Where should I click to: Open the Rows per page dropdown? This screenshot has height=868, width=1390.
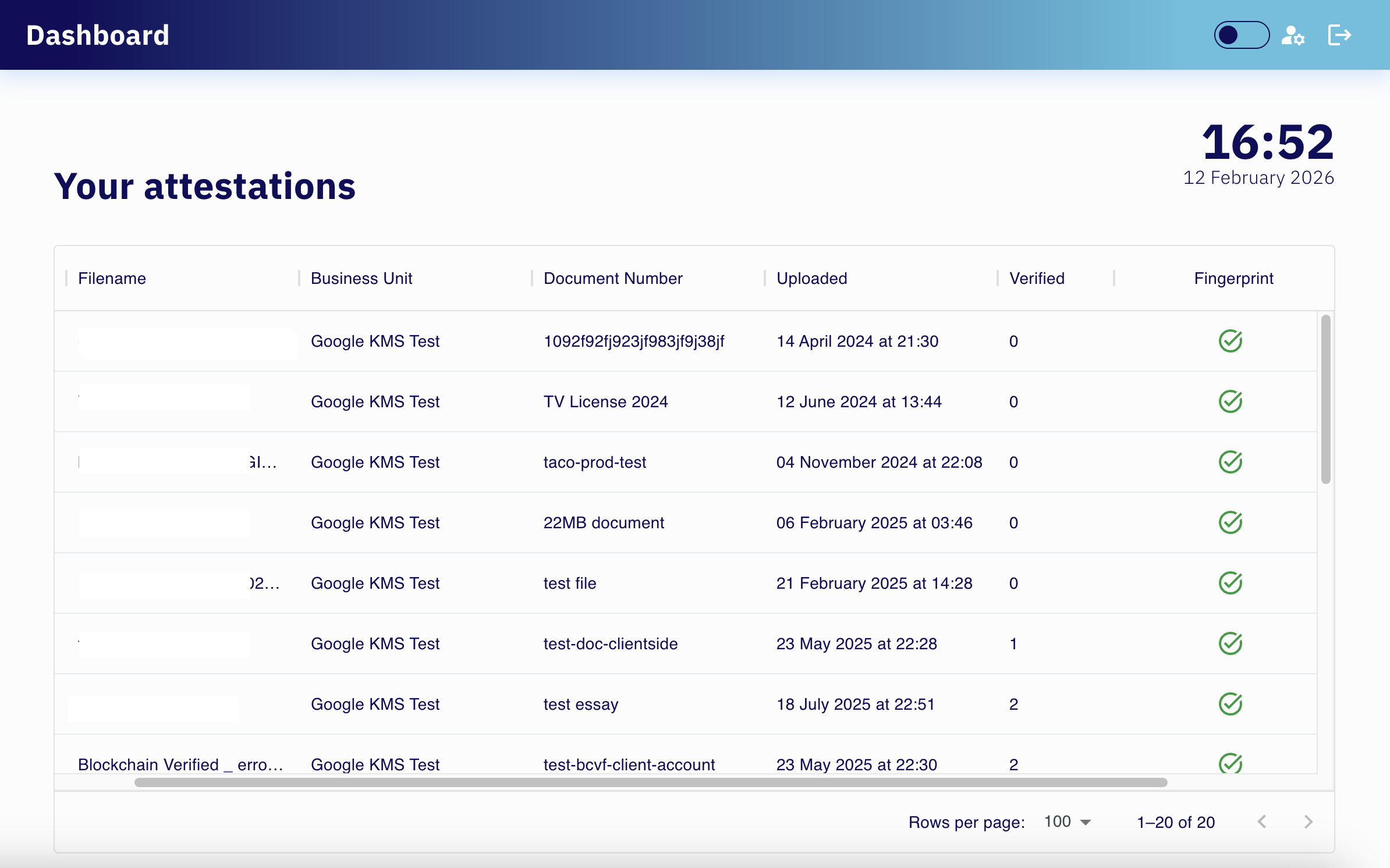point(1068,822)
